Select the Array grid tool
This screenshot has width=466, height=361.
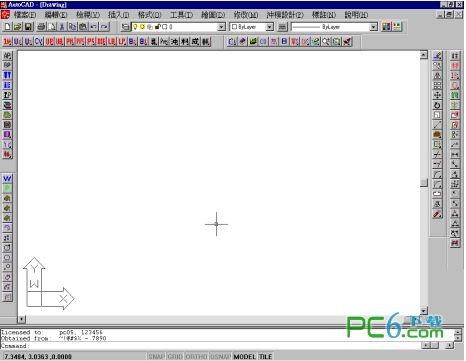pyautogui.click(x=437, y=86)
